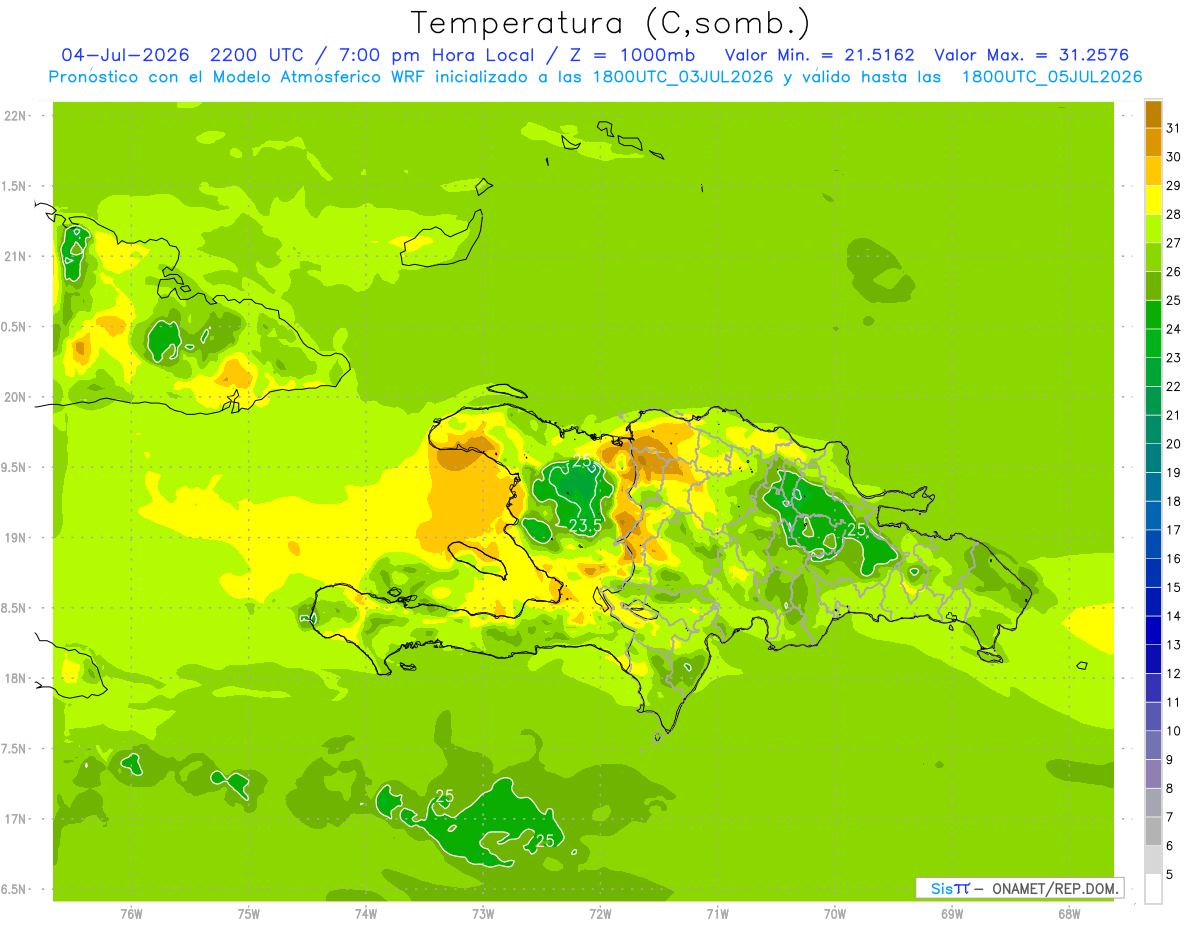The image size is (1200, 927).
Task: Click the 23 colorbar scale label
Action: (1174, 357)
